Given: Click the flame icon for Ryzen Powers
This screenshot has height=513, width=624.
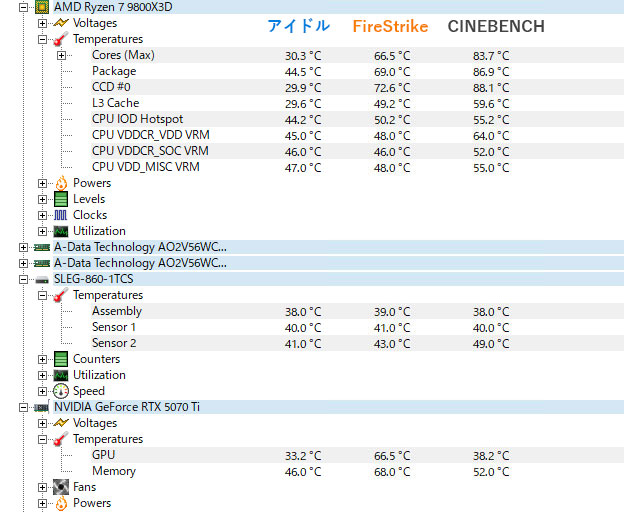Looking at the screenshot, I should tap(60, 183).
